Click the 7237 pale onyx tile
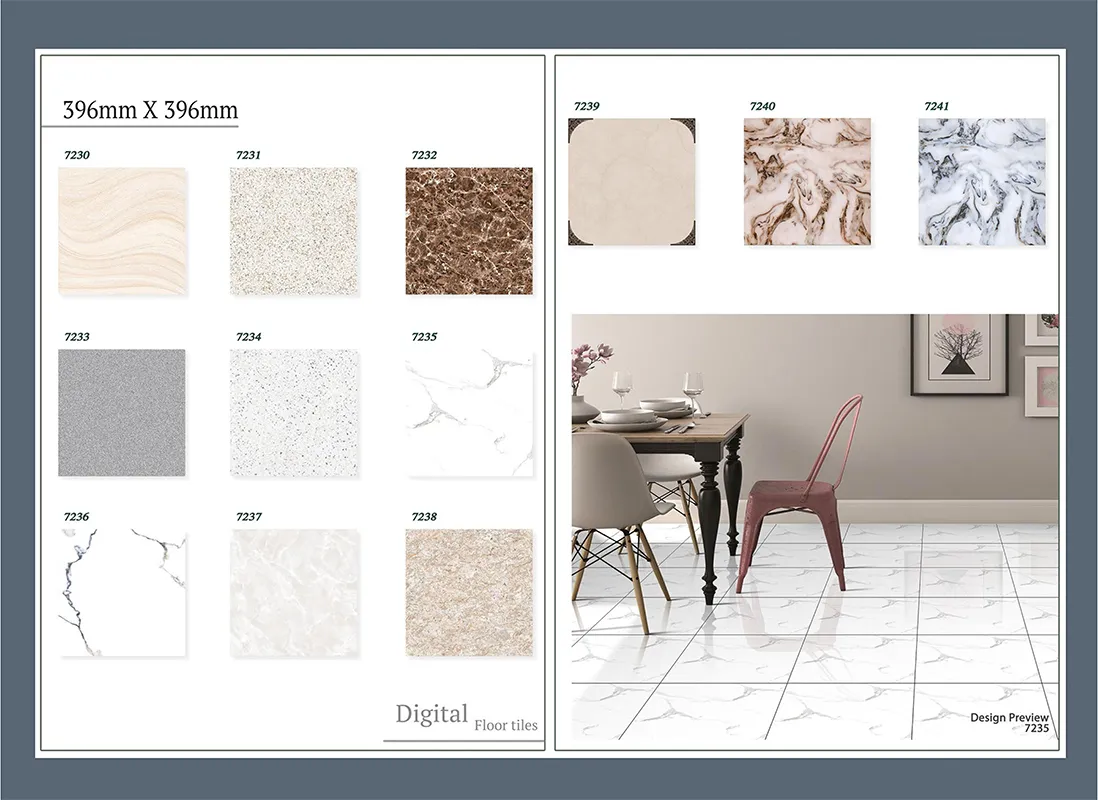This screenshot has width=1098, height=800. 294,593
